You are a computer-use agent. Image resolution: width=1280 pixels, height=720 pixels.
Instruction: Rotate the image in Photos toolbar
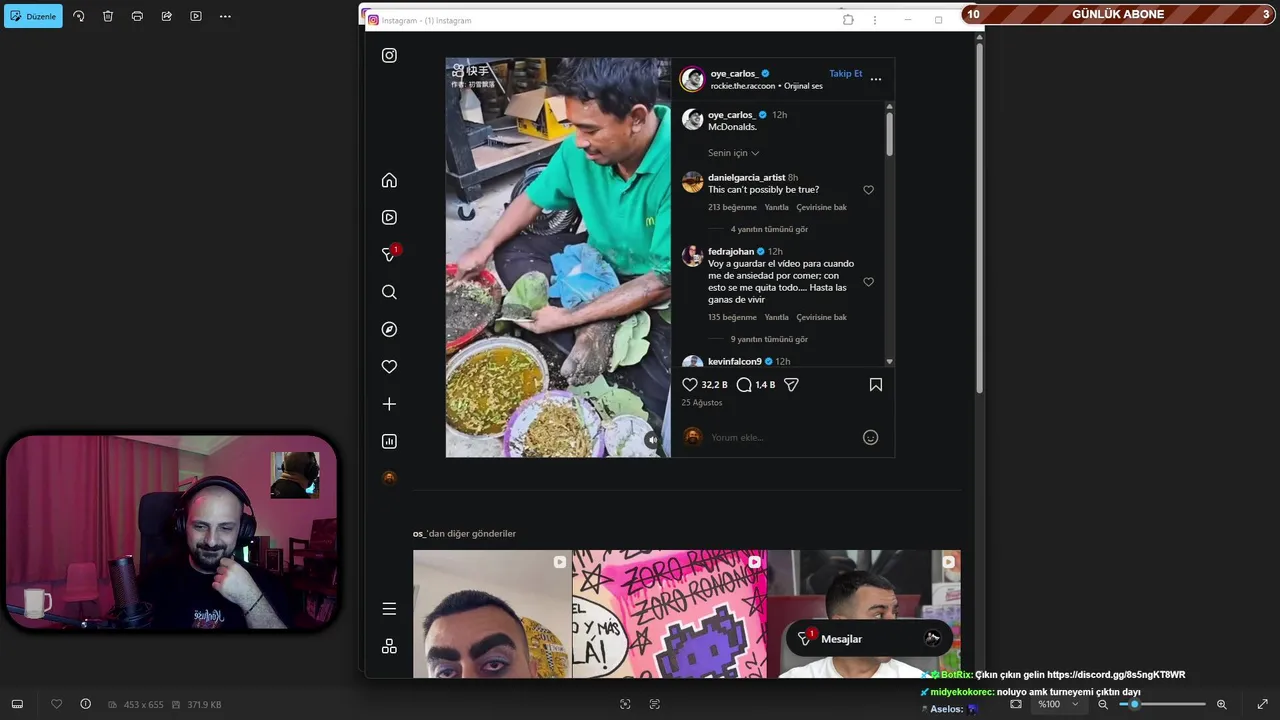[79, 16]
